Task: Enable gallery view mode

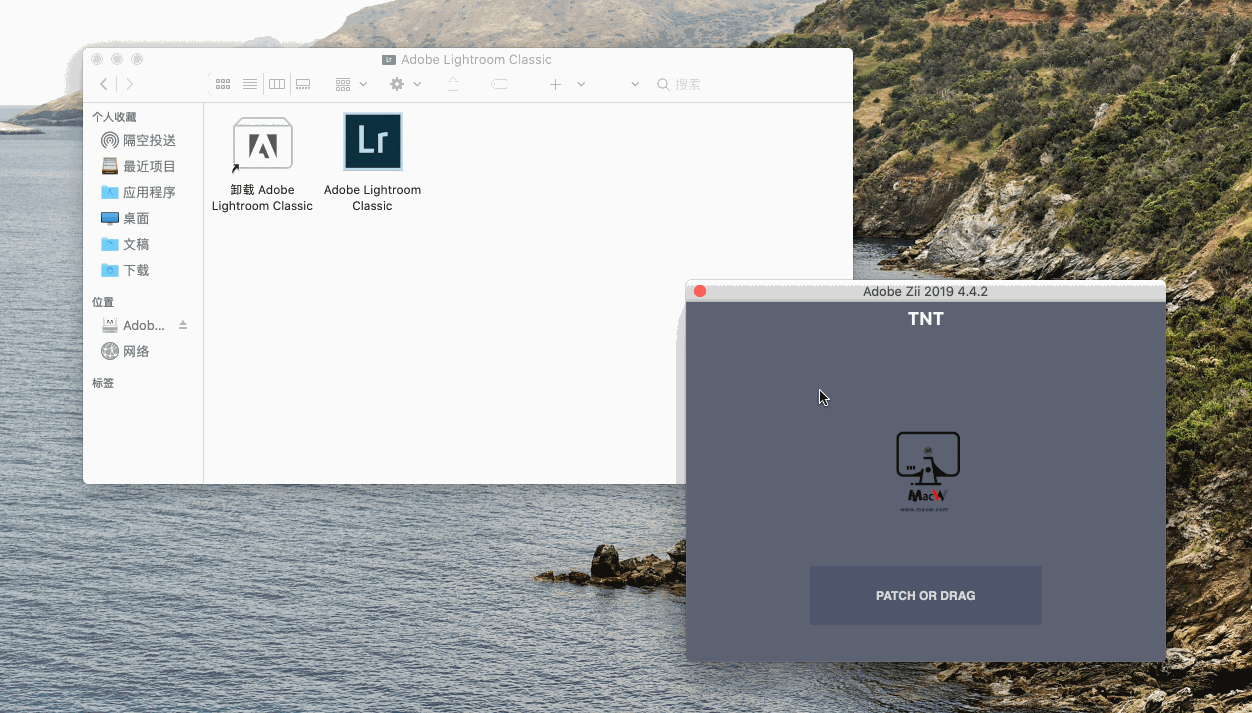Action: [303, 84]
